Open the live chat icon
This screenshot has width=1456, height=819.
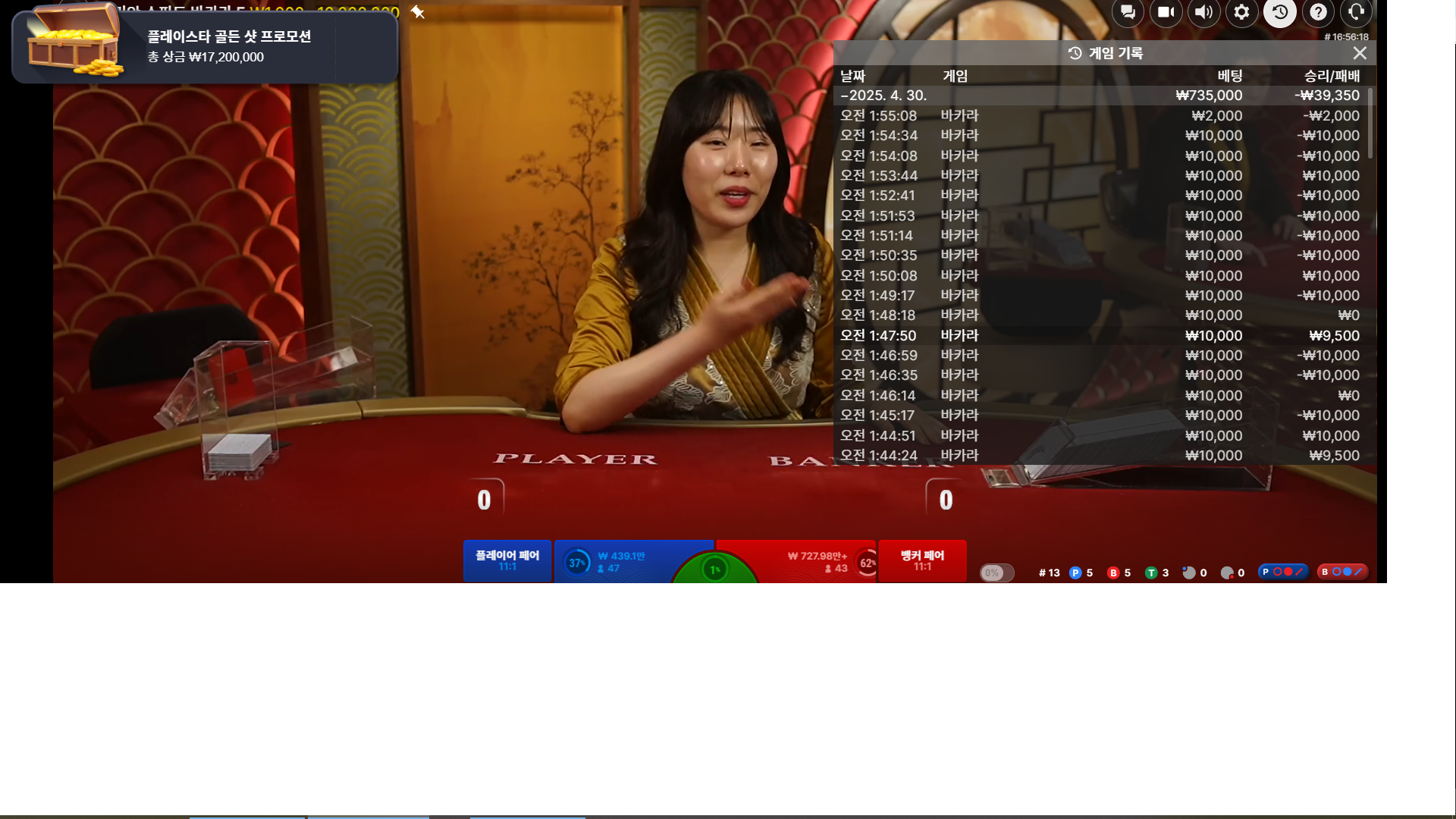1128,12
